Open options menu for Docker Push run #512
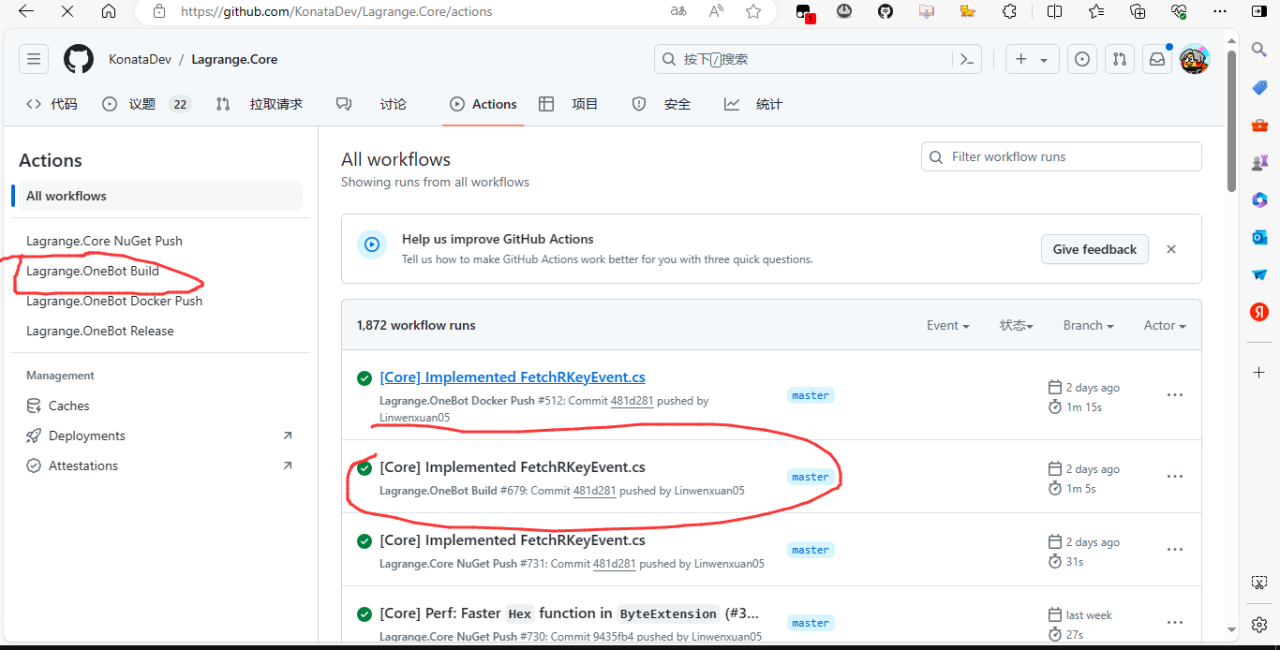The height and width of the screenshot is (650, 1280). point(1175,395)
